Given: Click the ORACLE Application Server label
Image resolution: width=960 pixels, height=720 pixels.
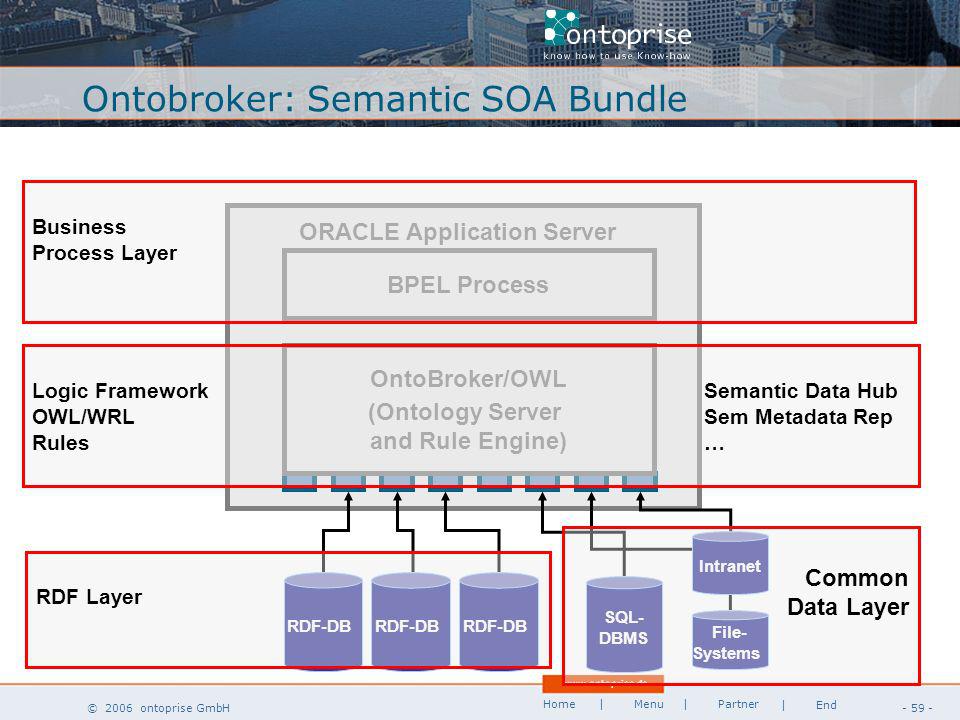Looking at the screenshot, I should click(457, 232).
